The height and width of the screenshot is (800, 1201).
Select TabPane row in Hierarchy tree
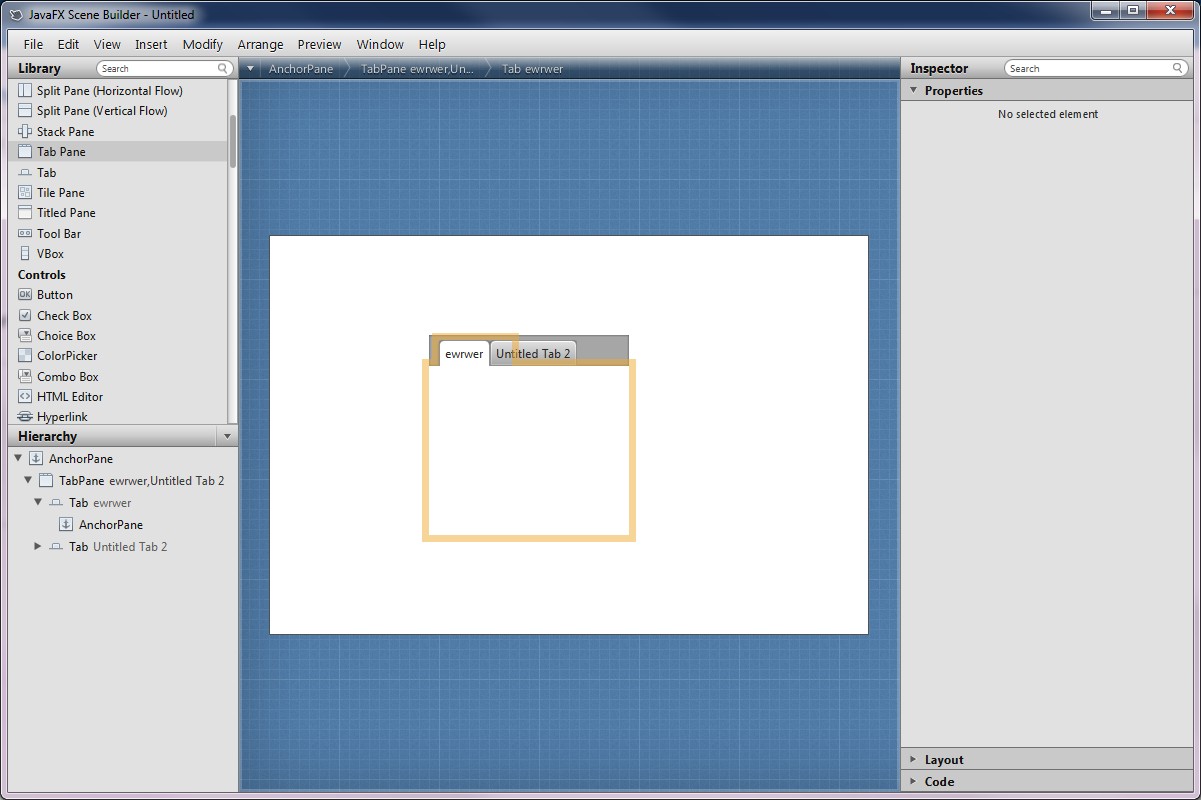pos(140,481)
